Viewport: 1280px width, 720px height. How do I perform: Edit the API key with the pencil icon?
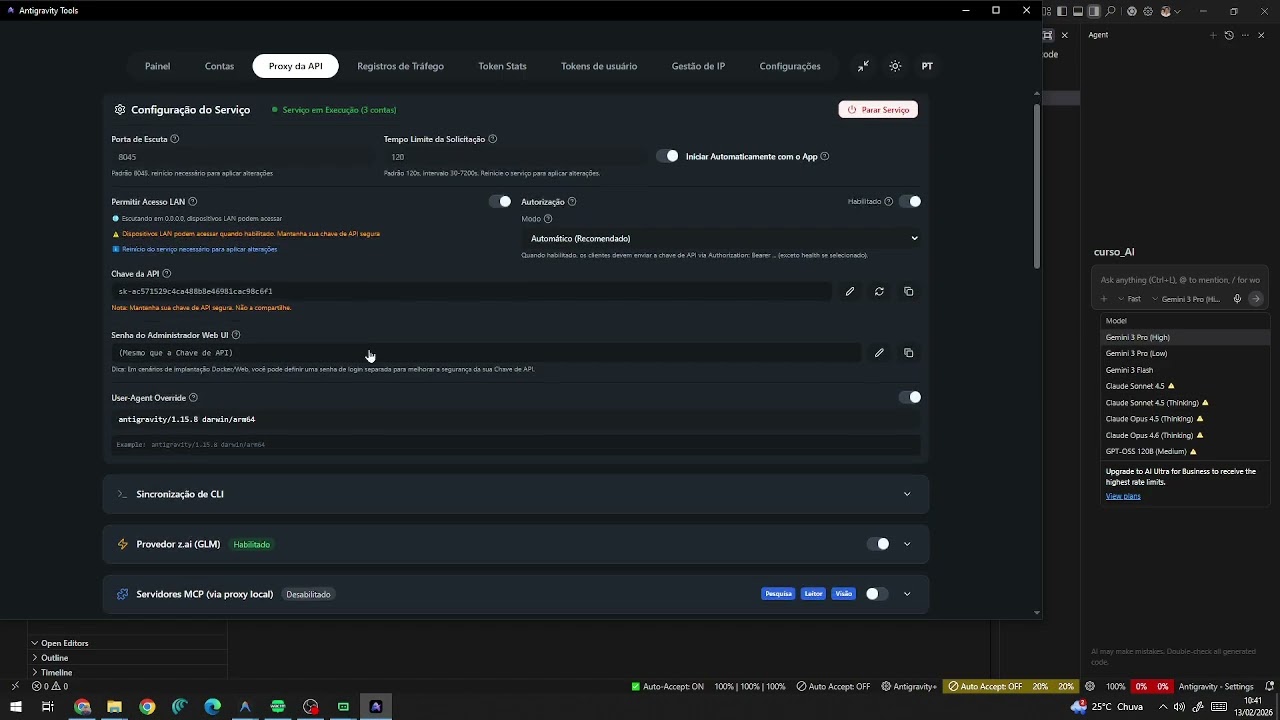click(850, 291)
